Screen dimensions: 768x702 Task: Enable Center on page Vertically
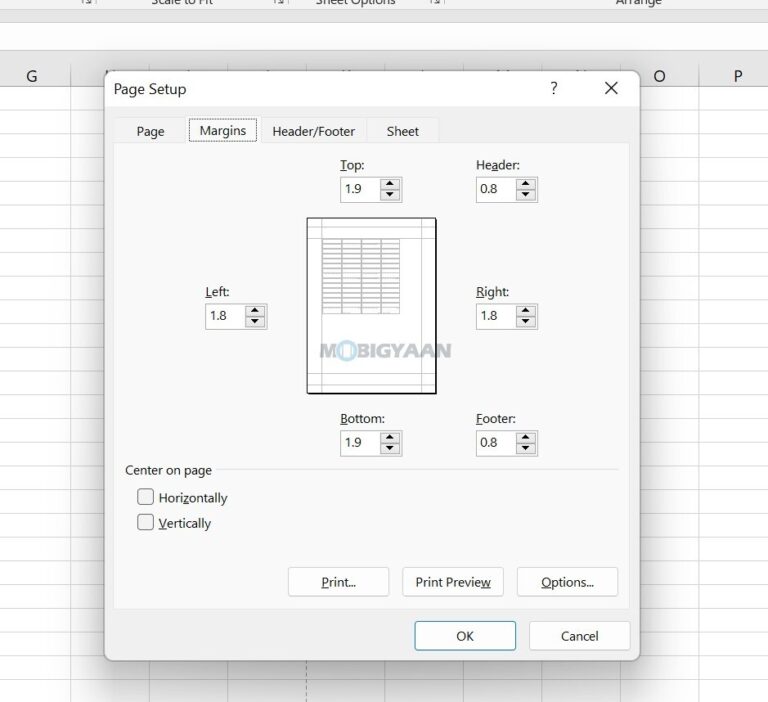(145, 522)
